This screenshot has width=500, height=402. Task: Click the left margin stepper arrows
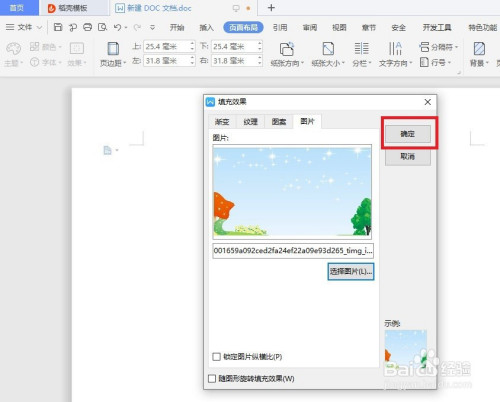(x=192, y=61)
